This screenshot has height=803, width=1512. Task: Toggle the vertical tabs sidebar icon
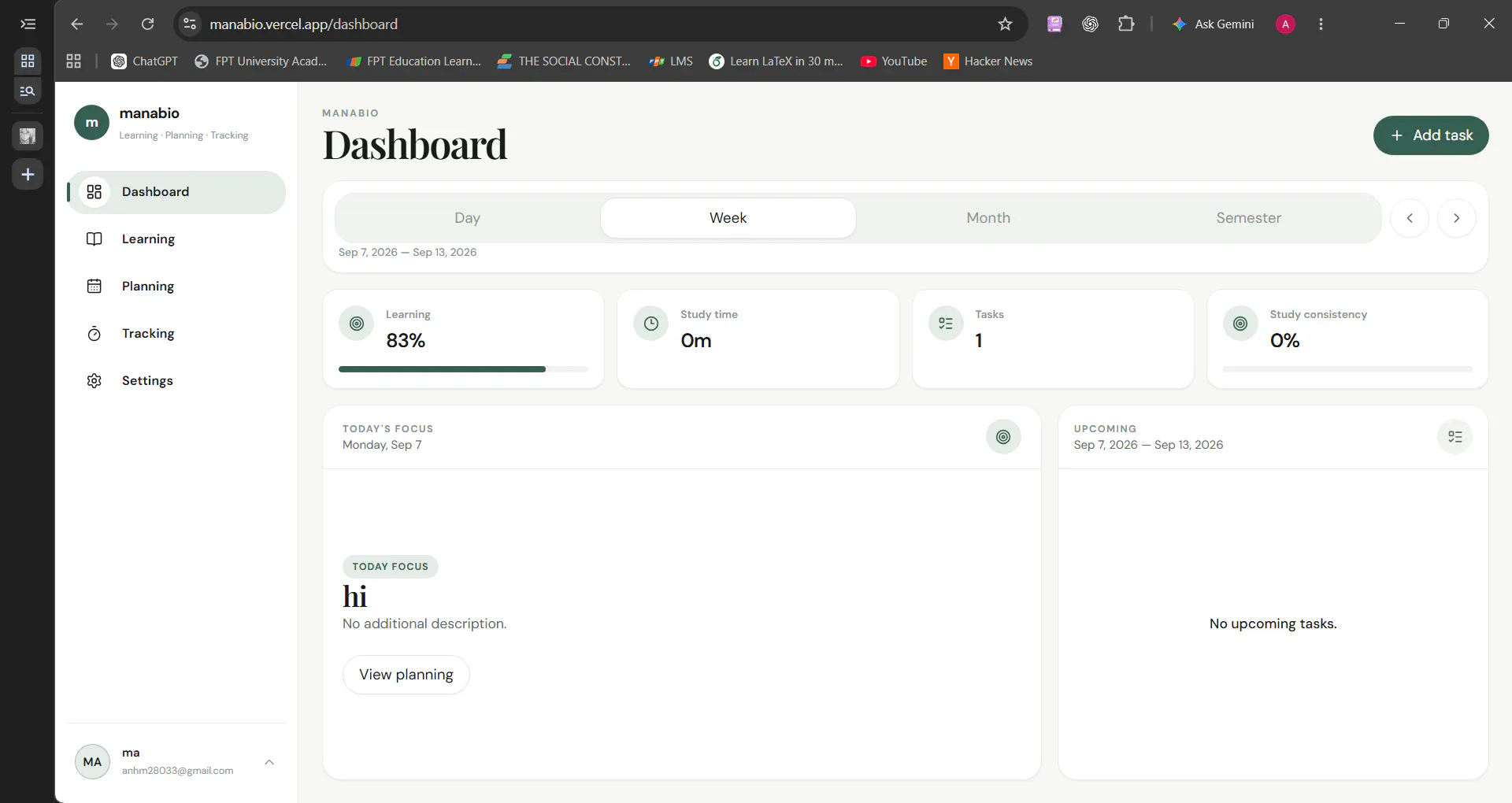pyautogui.click(x=28, y=24)
